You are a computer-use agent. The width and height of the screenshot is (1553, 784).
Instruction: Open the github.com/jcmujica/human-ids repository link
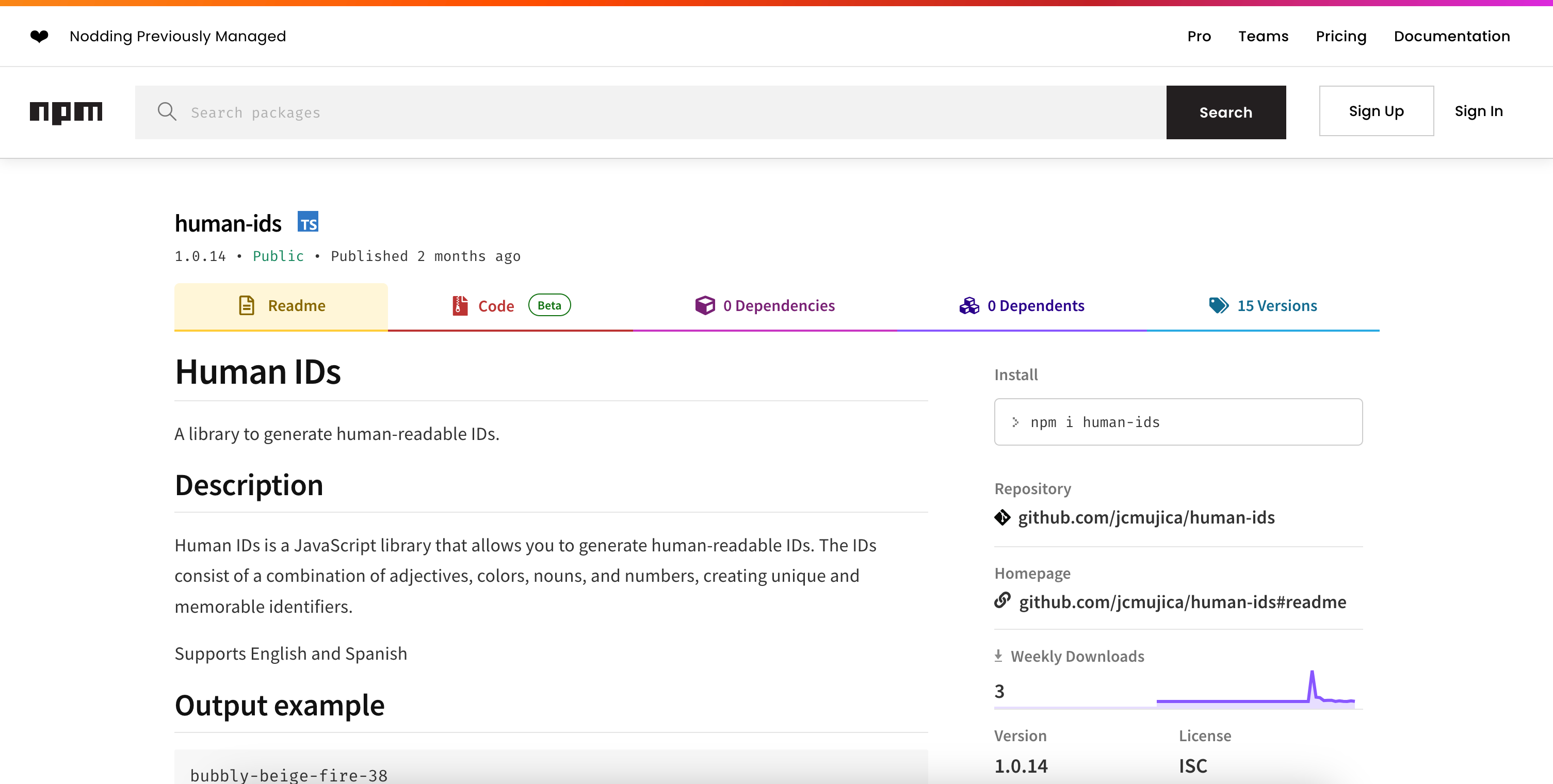pyautogui.click(x=1146, y=517)
